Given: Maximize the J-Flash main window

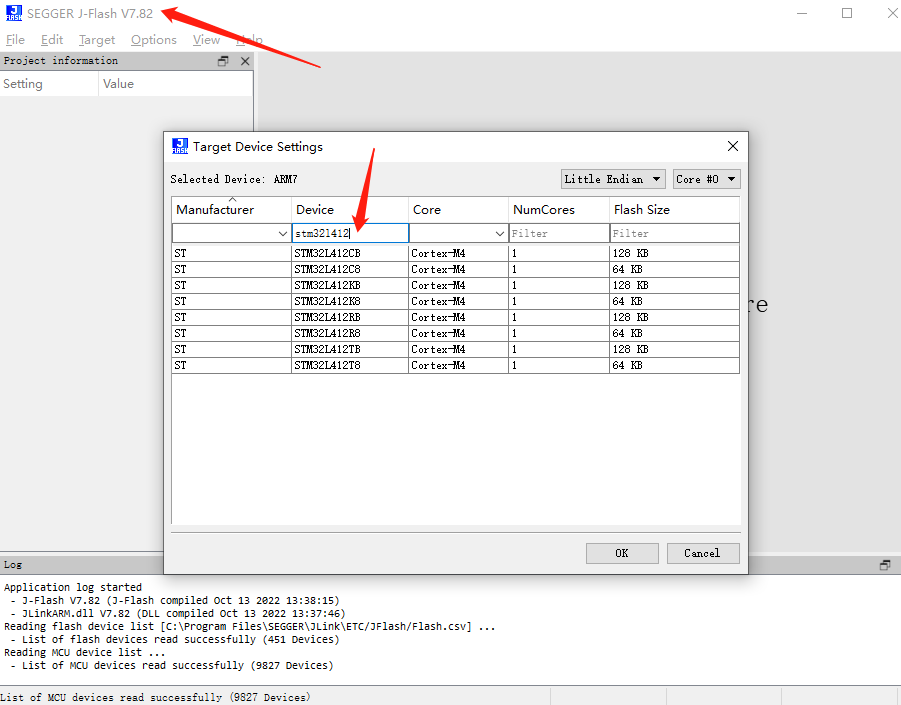Looking at the screenshot, I should 847,13.
